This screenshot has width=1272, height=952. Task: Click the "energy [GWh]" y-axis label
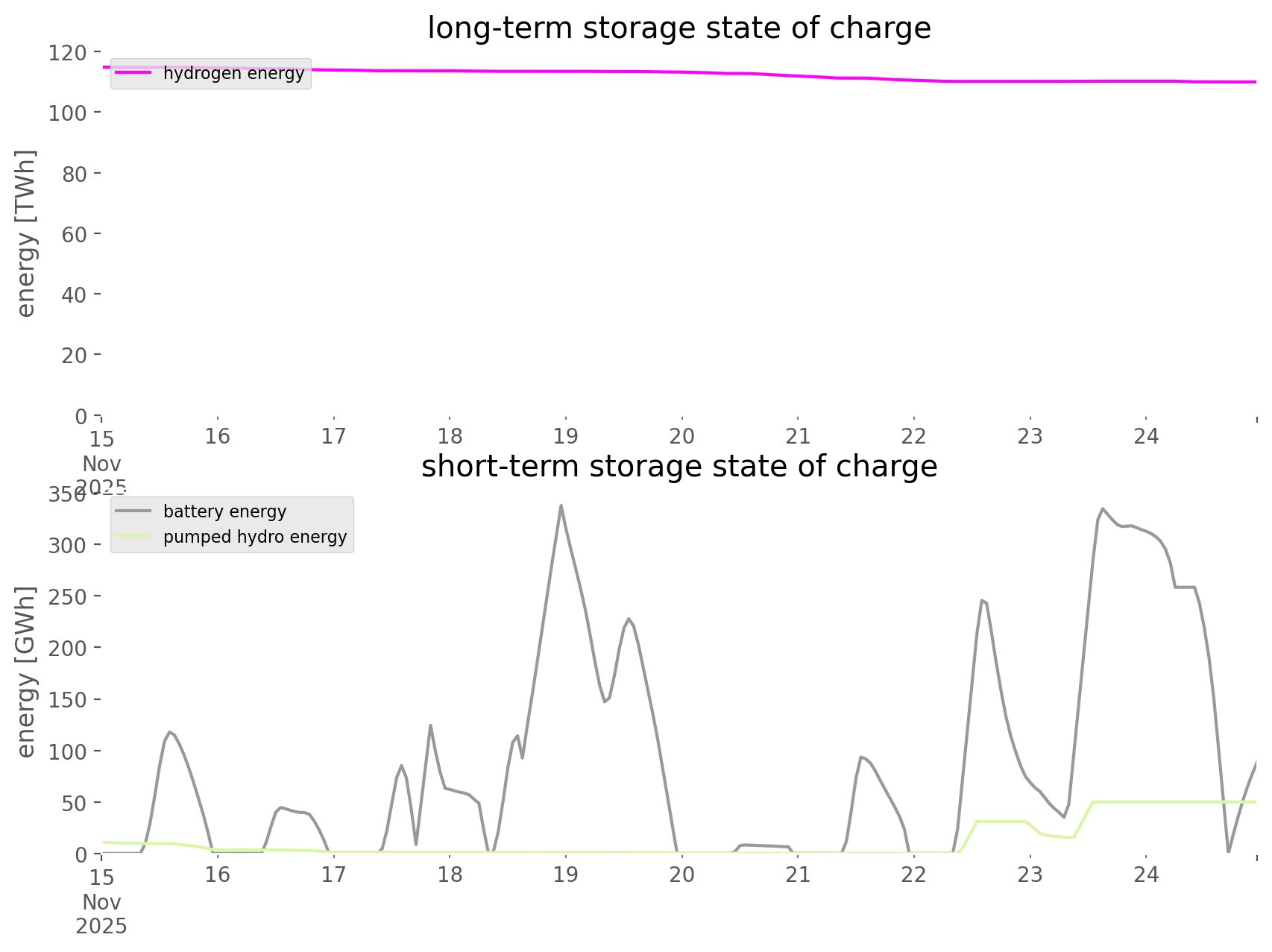[26, 672]
